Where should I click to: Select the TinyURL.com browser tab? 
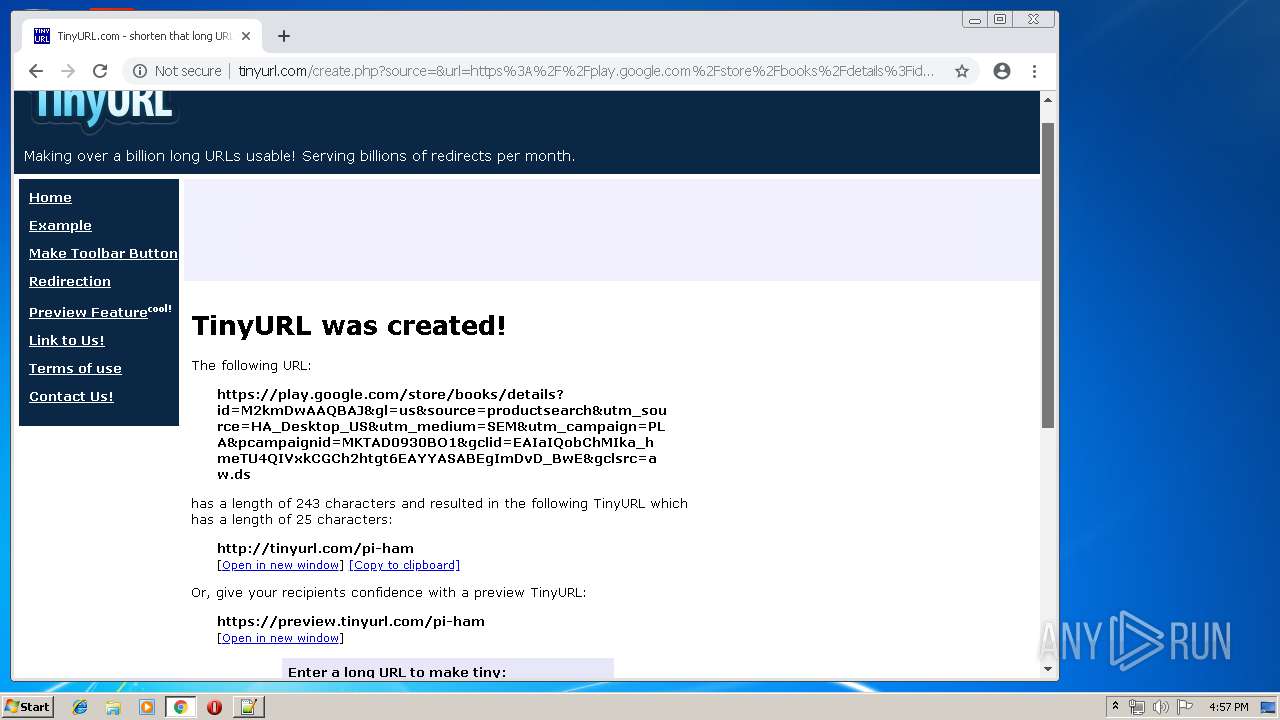point(140,36)
